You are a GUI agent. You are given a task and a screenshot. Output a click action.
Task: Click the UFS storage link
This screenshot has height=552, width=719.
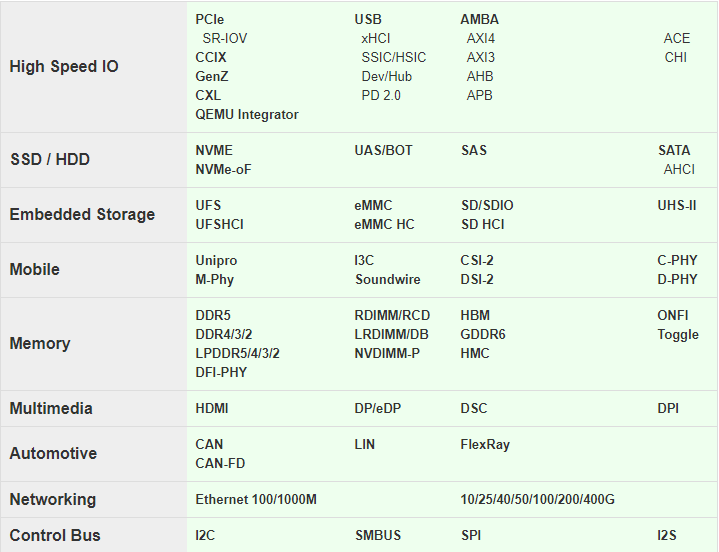click(x=209, y=205)
